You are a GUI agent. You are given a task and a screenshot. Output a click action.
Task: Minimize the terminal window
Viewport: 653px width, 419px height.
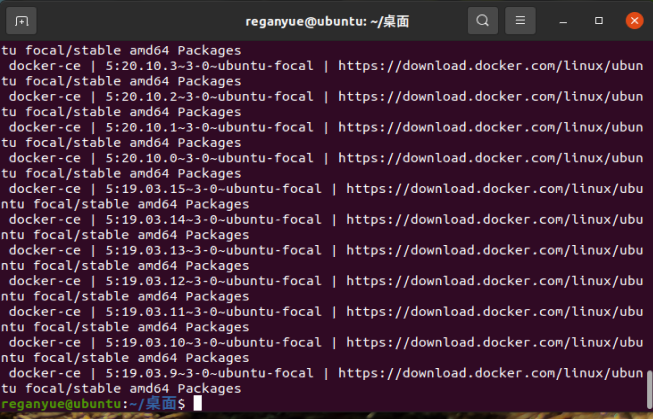pyautogui.click(x=563, y=21)
